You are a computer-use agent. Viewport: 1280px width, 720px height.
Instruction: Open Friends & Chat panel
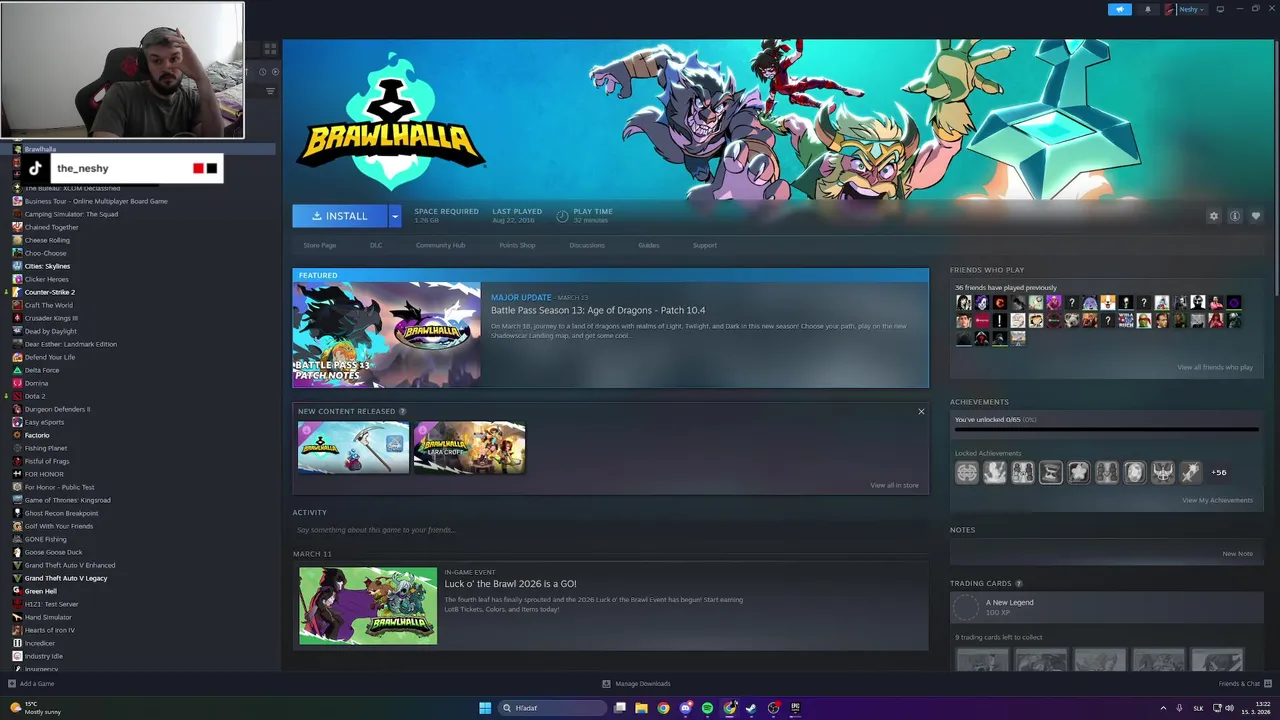(1244, 684)
